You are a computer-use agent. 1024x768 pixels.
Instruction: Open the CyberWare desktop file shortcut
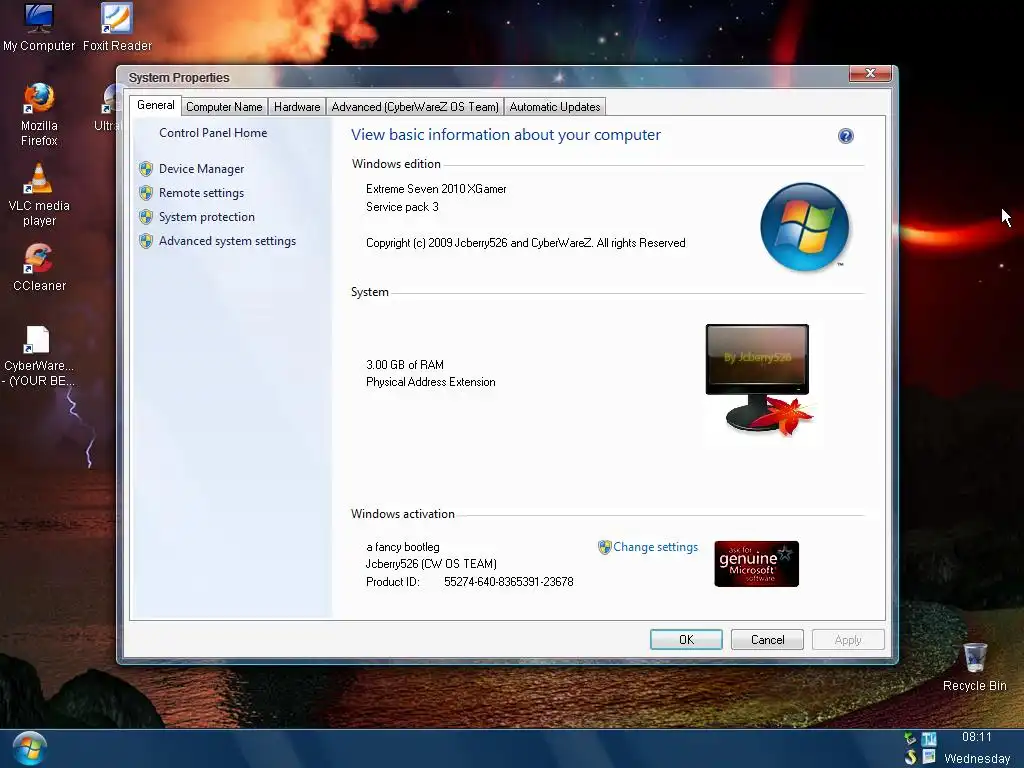(39, 357)
